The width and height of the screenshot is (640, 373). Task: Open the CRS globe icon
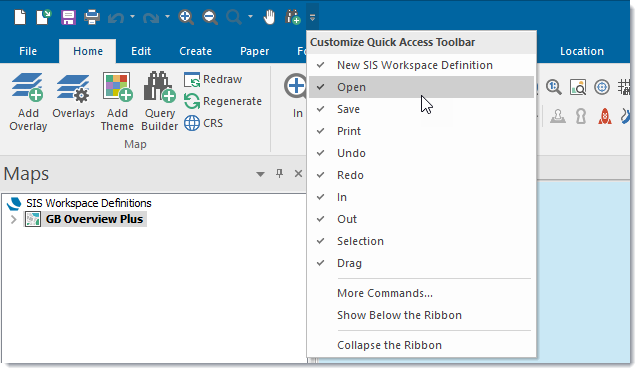click(191, 123)
